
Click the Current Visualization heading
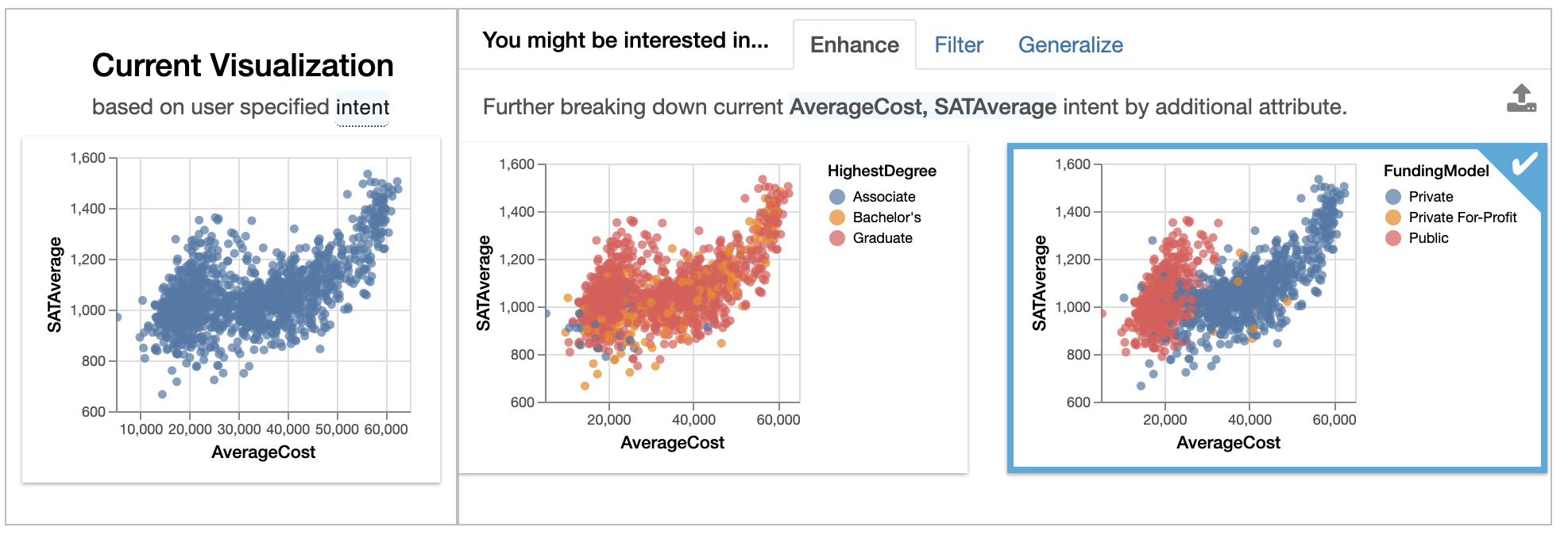[x=243, y=65]
